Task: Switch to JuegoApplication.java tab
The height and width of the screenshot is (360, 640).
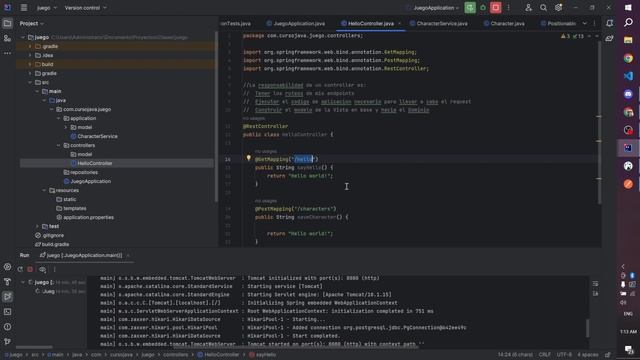Action: pos(296,23)
